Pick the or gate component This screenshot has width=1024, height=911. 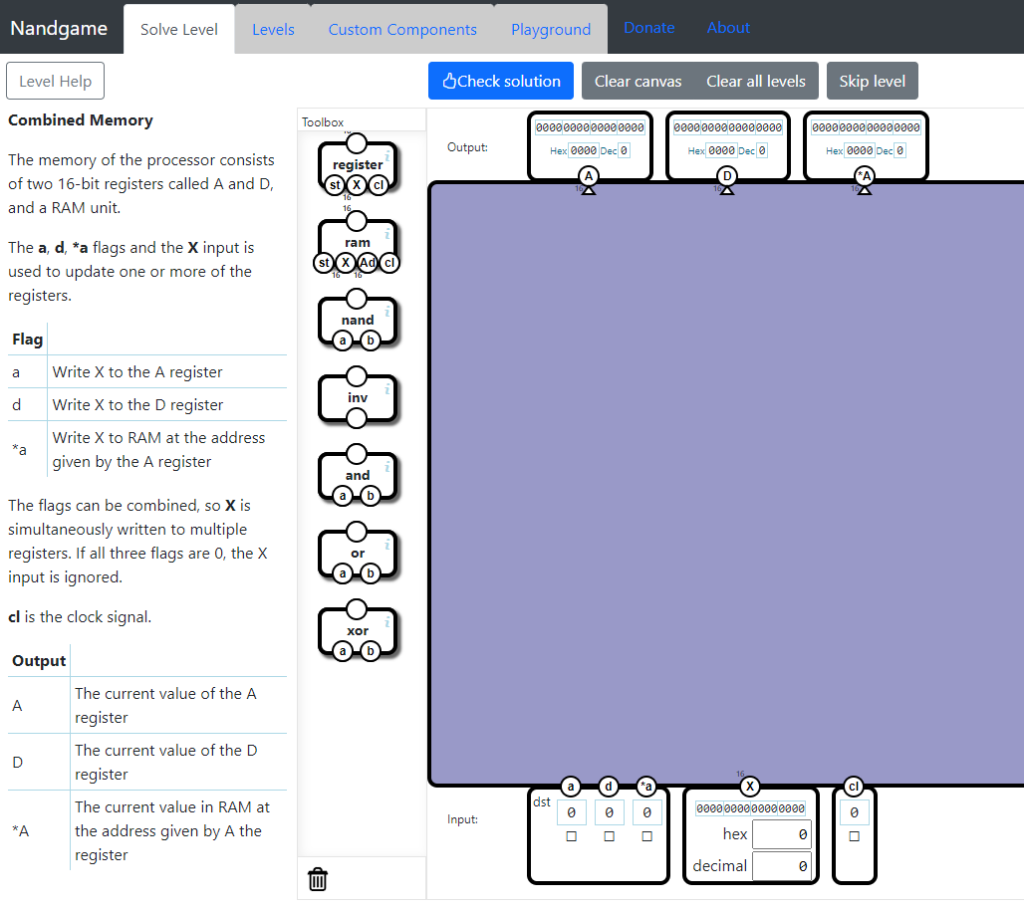[x=357, y=553]
